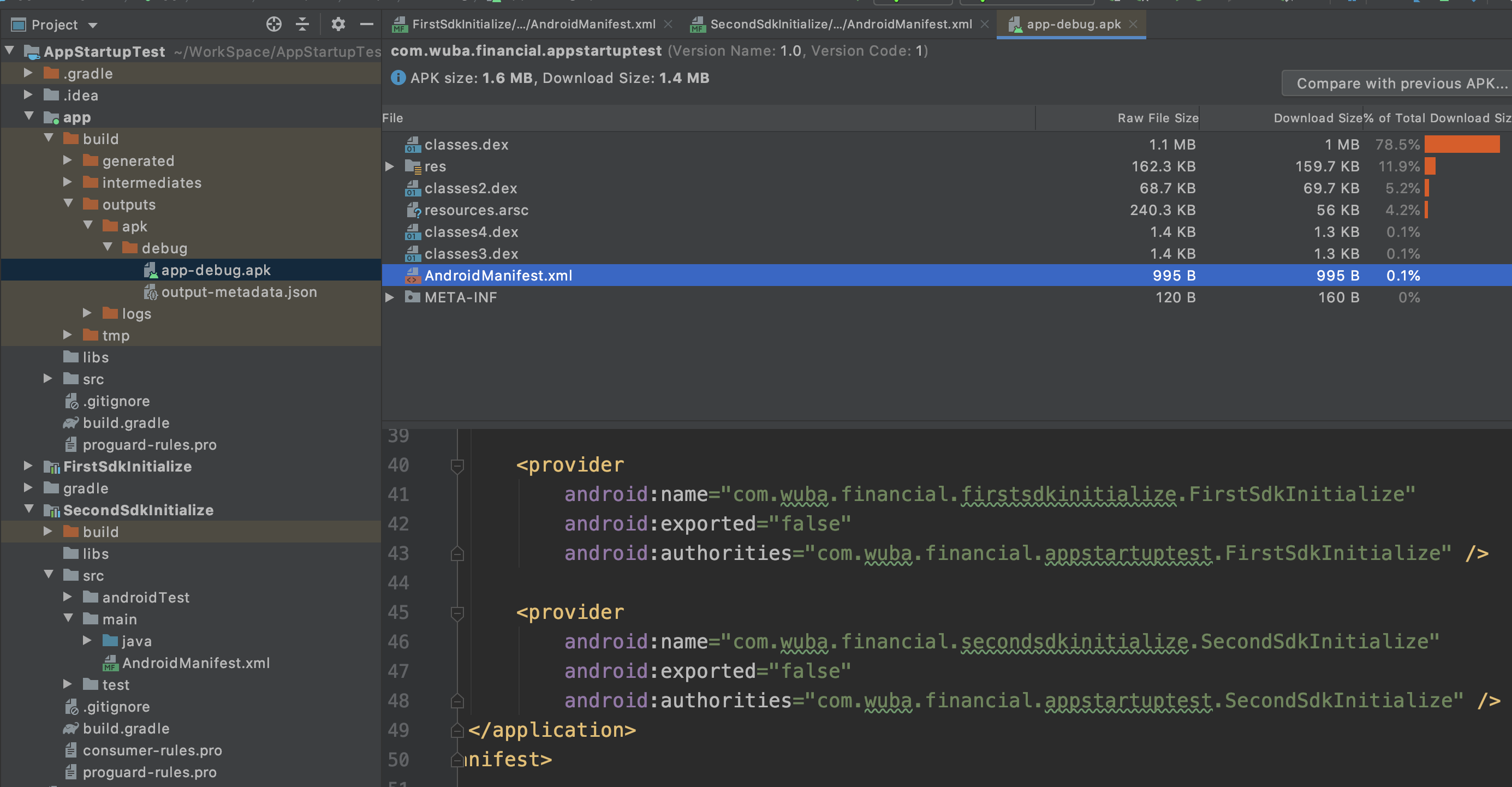
Task: Click the classes.dex file icon
Action: (x=413, y=145)
